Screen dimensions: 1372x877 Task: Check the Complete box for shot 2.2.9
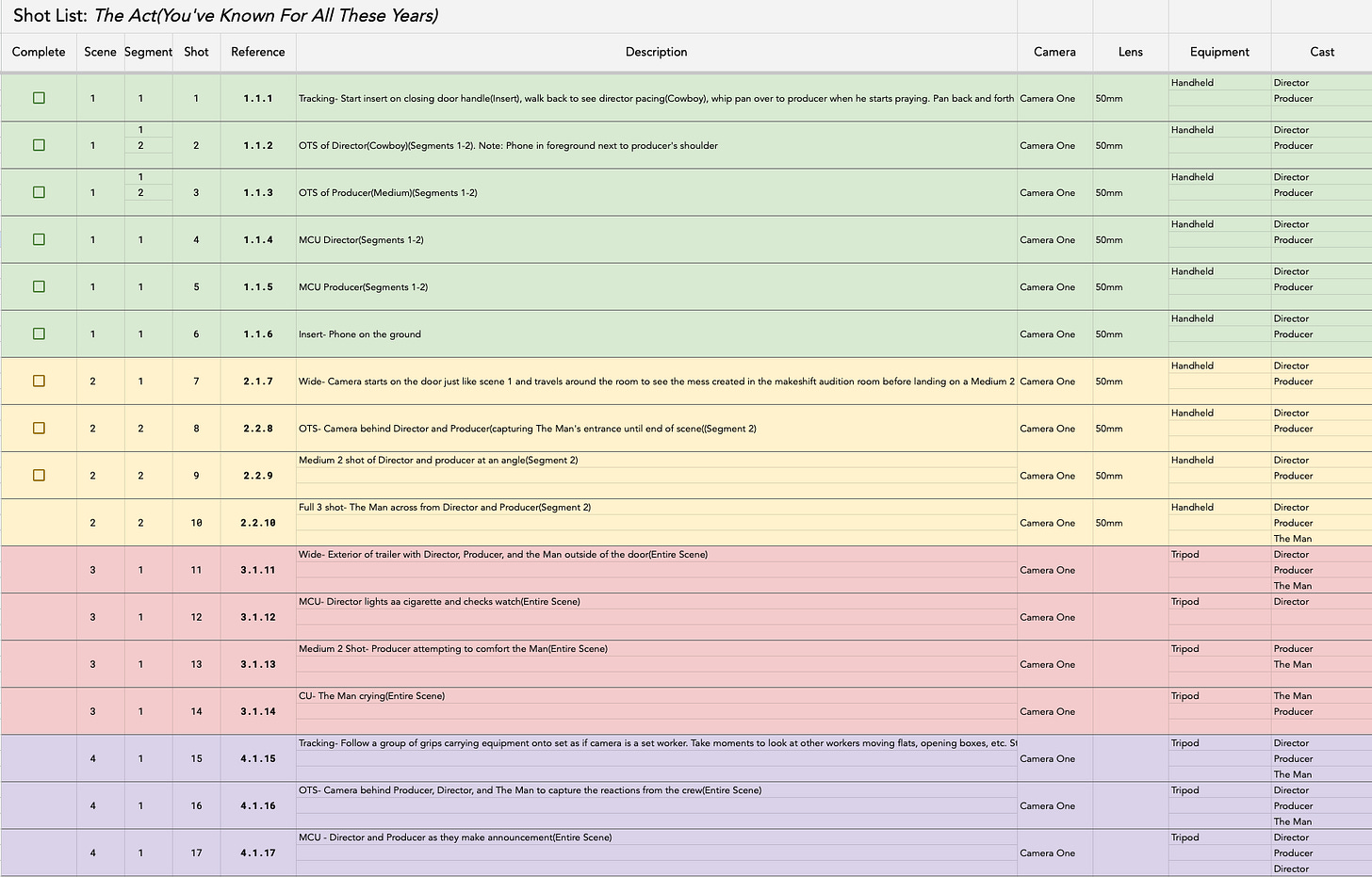pos(39,475)
